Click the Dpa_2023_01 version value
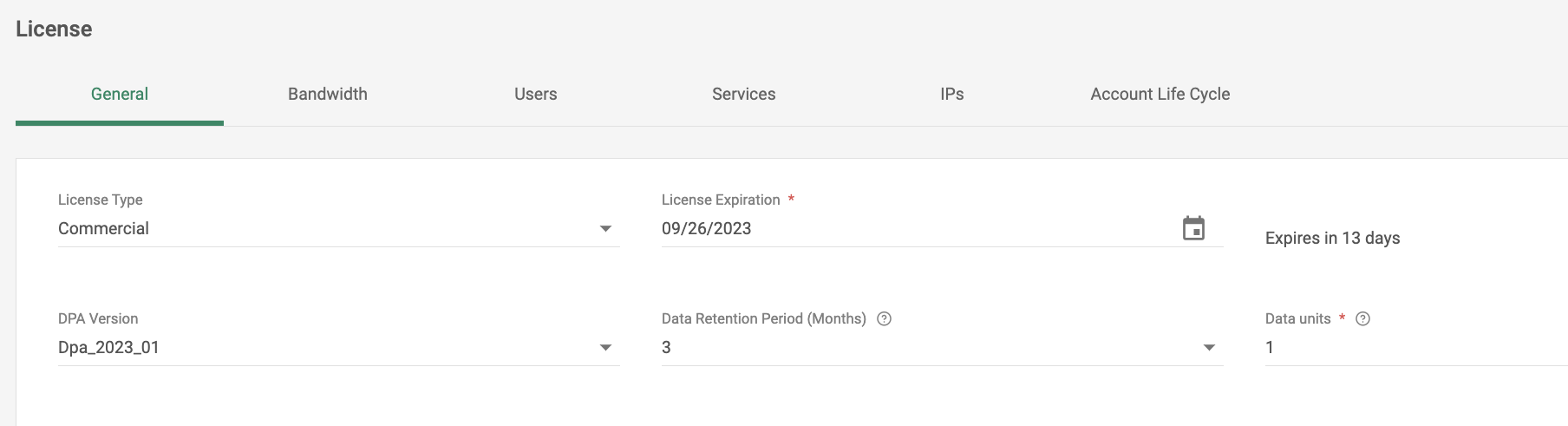1568x426 pixels. pyautogui.click(x=108, y=347)
